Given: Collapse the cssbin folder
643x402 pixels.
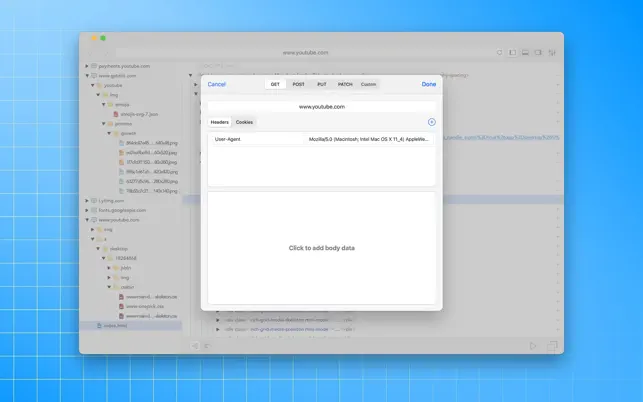Looking at the screenshot, I should (x=109, y=287).
